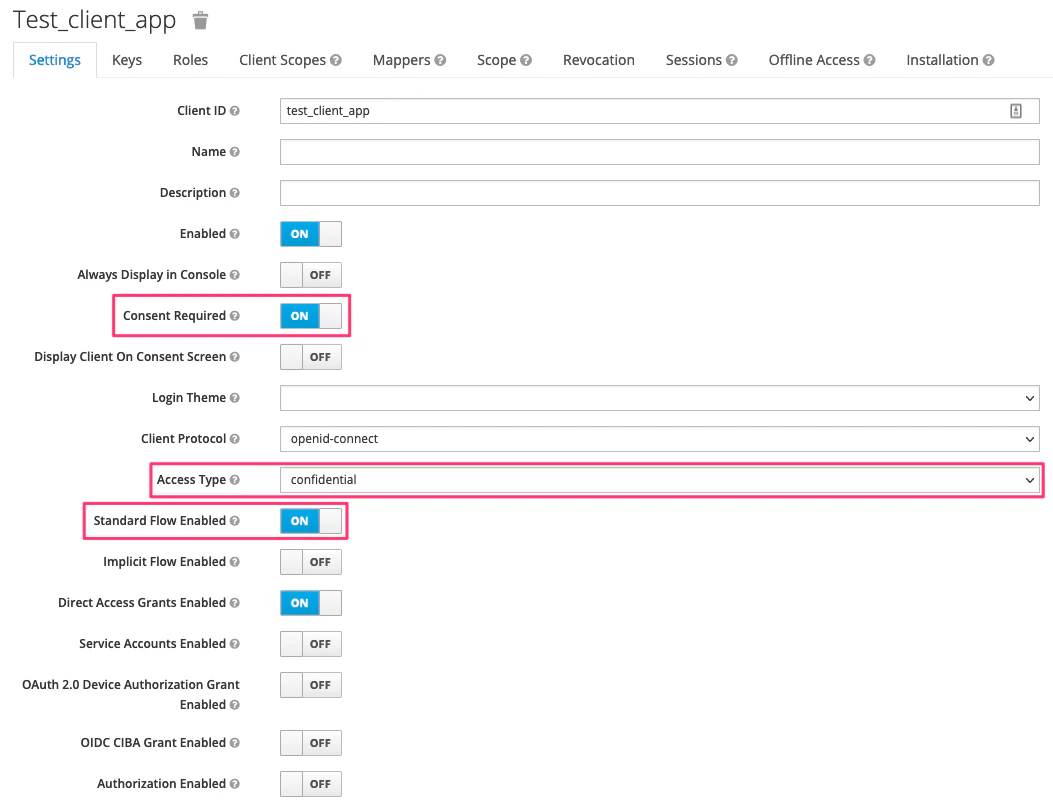Toggle Consent Required switch
1053x808 pixels.
click(311, 316)
